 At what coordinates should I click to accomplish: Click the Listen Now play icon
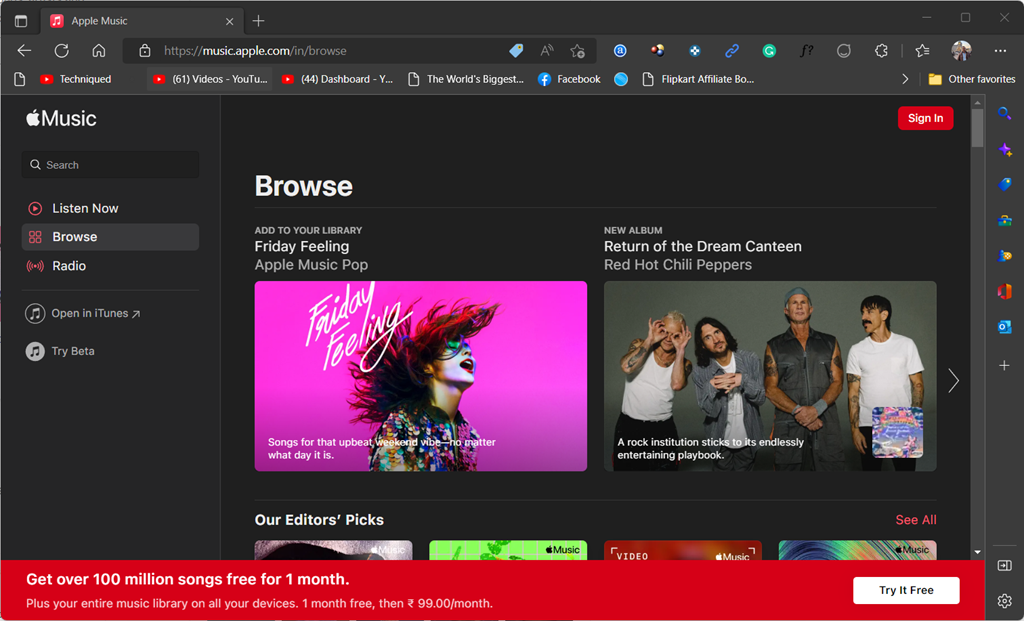(35, 208)
